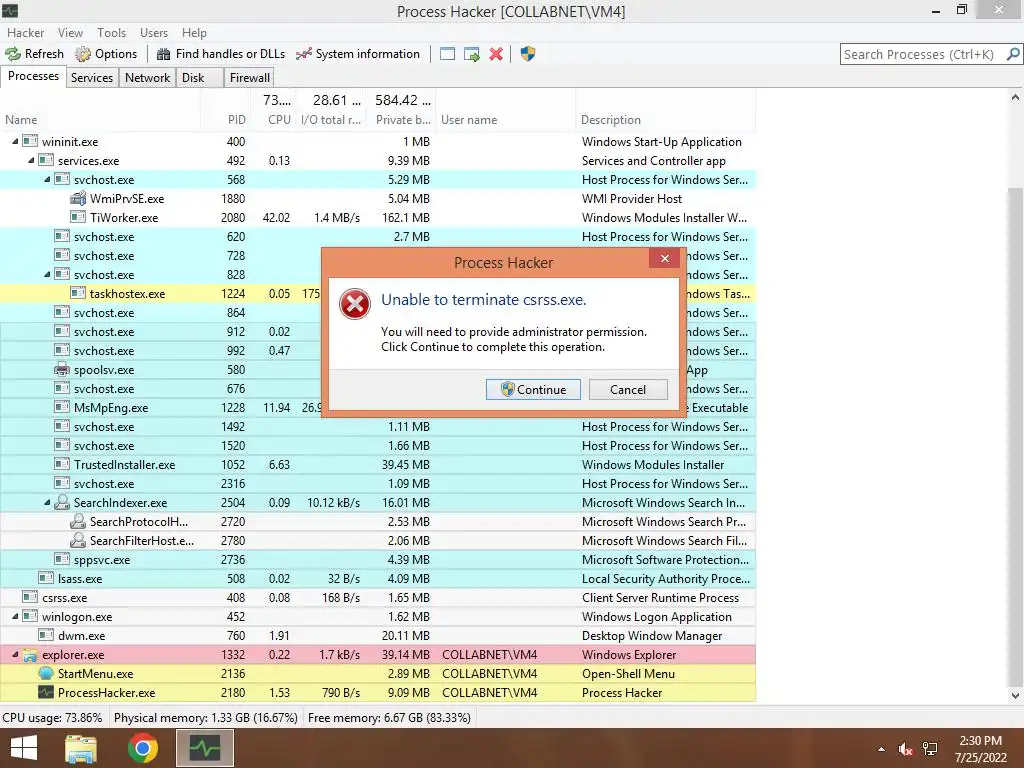1024x768 pixels.
Task: Click the ProcessHacker.exe process icon
Action: click(46, 693)
